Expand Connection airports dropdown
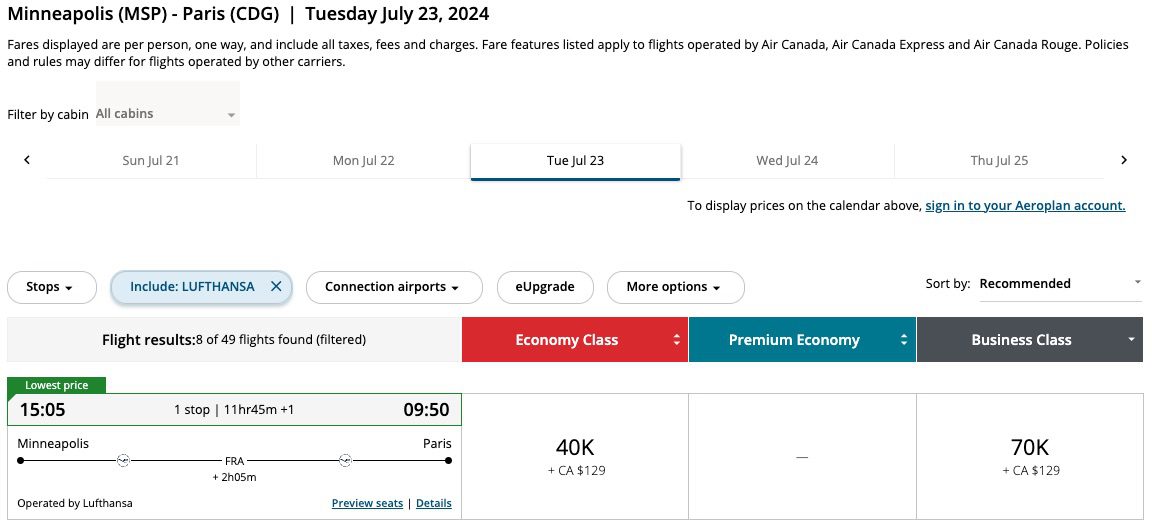 (393, 287)
